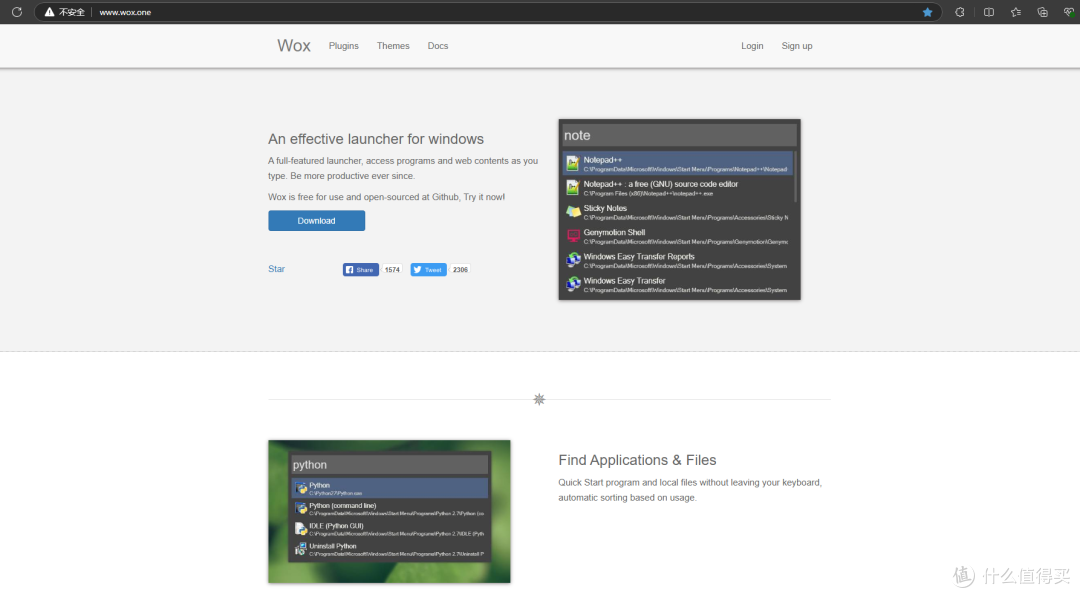Viewport: 1080px width, 598px height.
Task: Open the Themes page
Action: click(393, 45)
